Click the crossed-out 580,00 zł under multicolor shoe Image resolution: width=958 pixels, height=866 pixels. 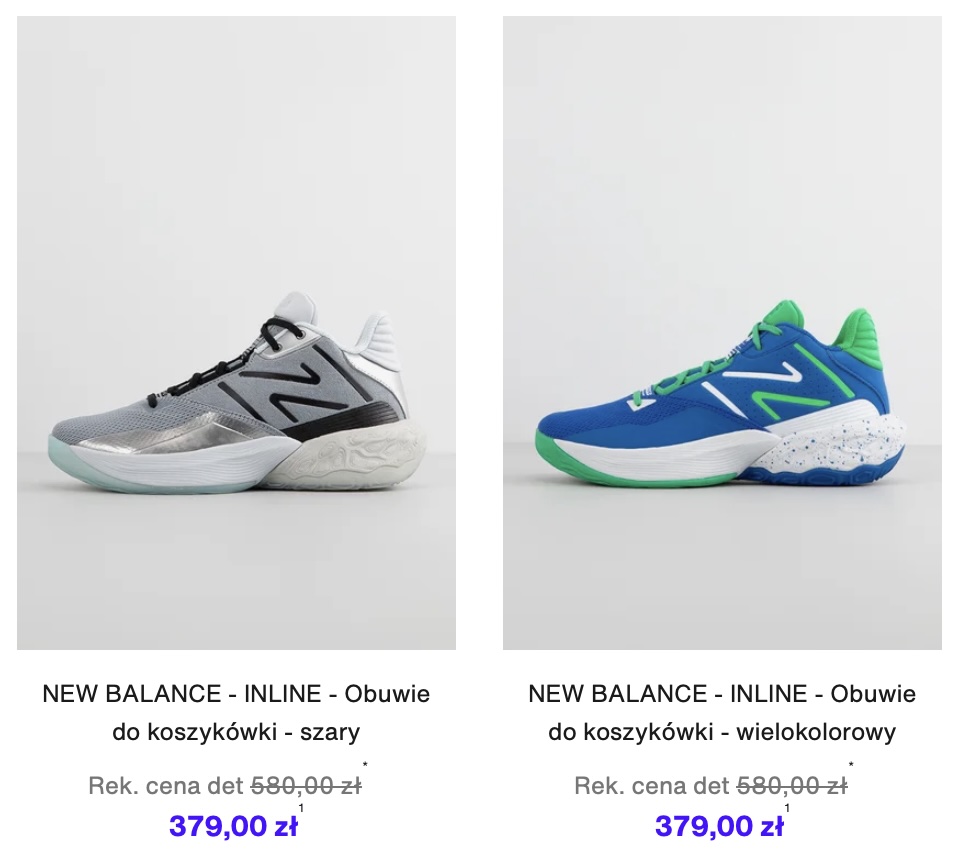792,785
